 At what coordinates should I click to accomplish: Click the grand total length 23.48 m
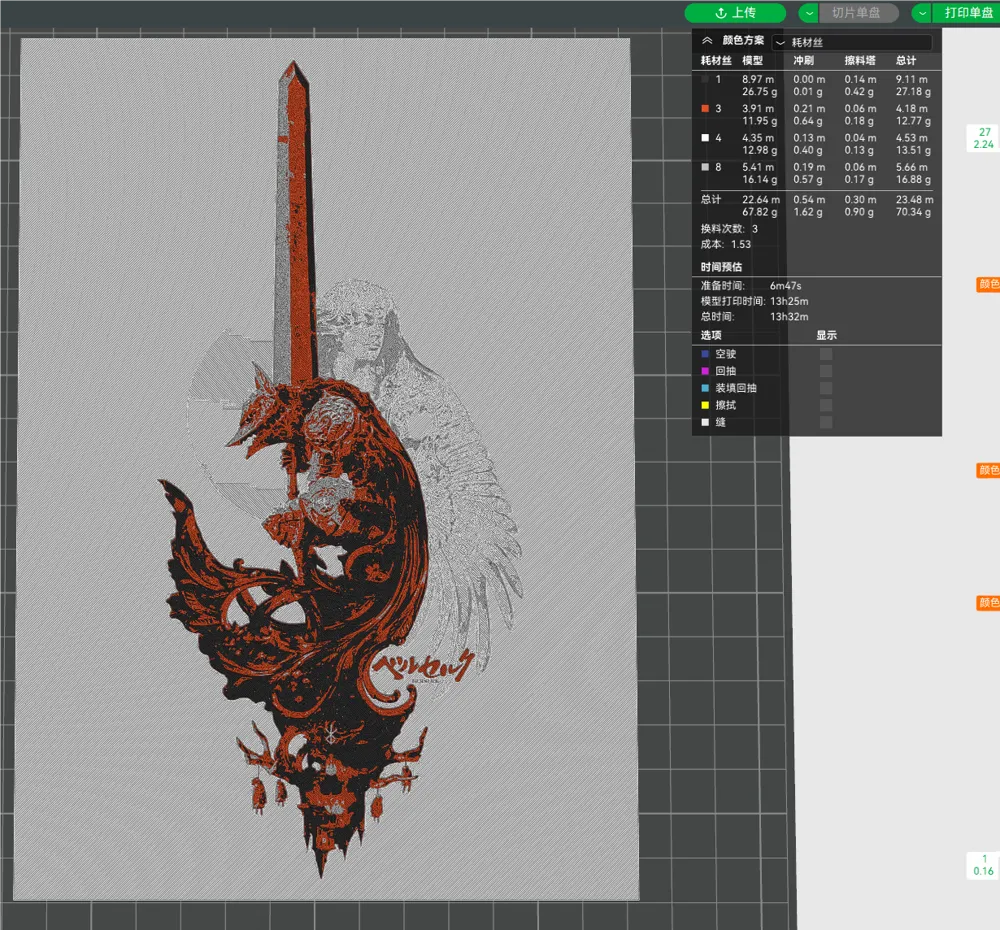[915, 200]
